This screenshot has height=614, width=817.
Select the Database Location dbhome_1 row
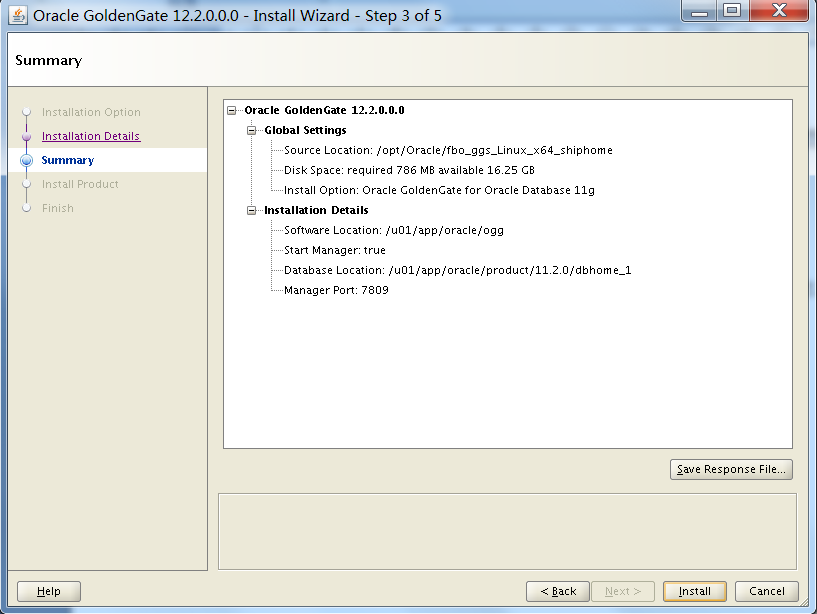457,270
